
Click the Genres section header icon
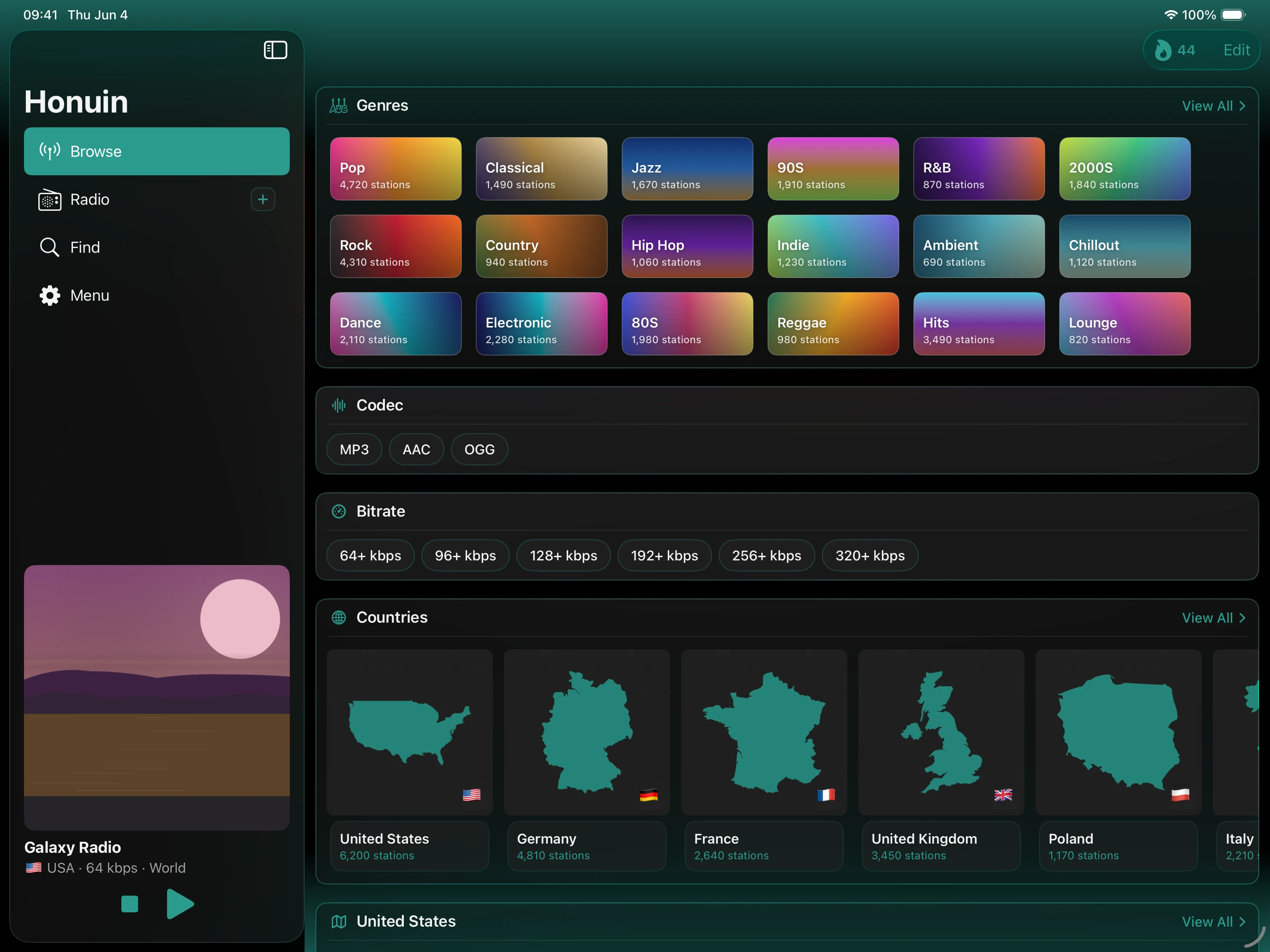[x=339, y=106]
